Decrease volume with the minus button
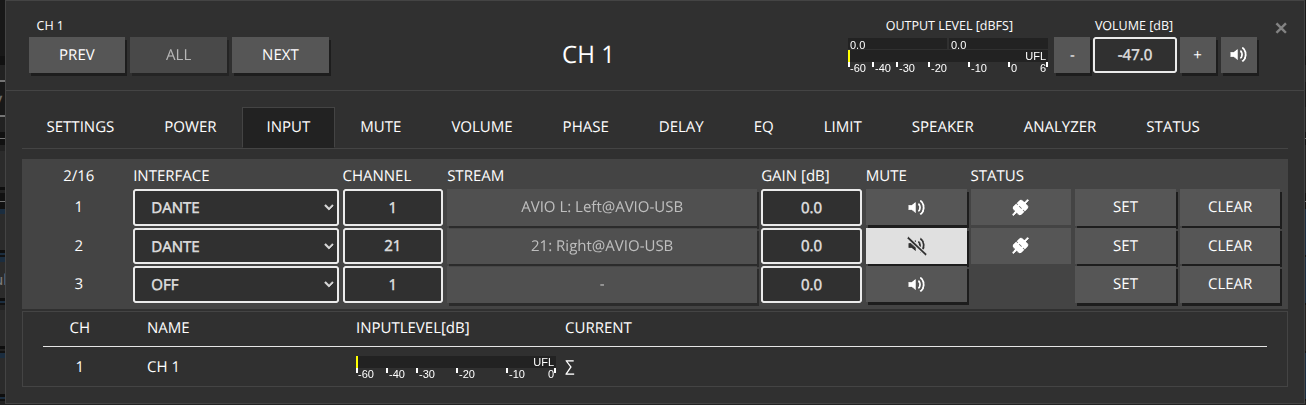Screen dimensions: 1306x405 1072,56
